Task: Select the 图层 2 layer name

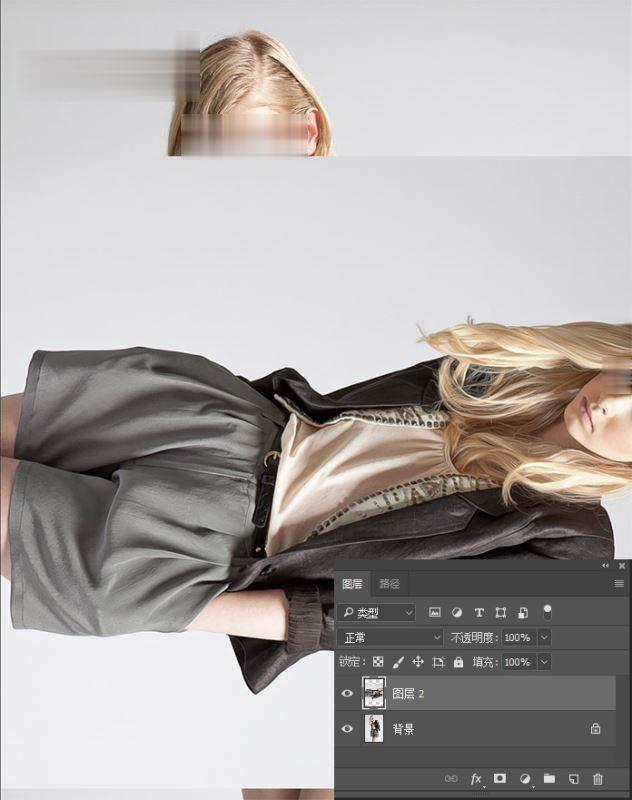Action: coord(408,693)
